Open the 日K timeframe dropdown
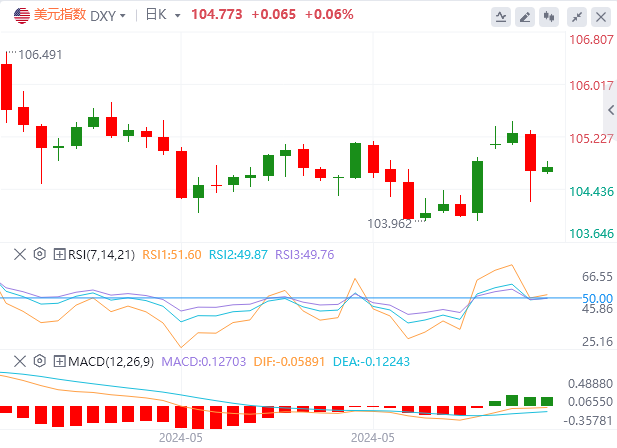This screenshot has width=617, height=448. [177, 16]
